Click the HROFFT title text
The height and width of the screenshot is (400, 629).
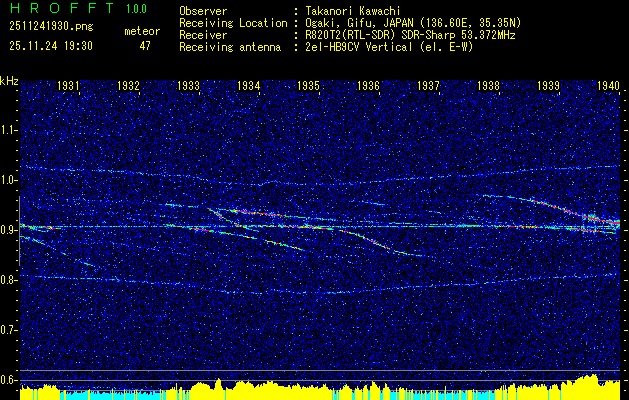pos(62,8)
